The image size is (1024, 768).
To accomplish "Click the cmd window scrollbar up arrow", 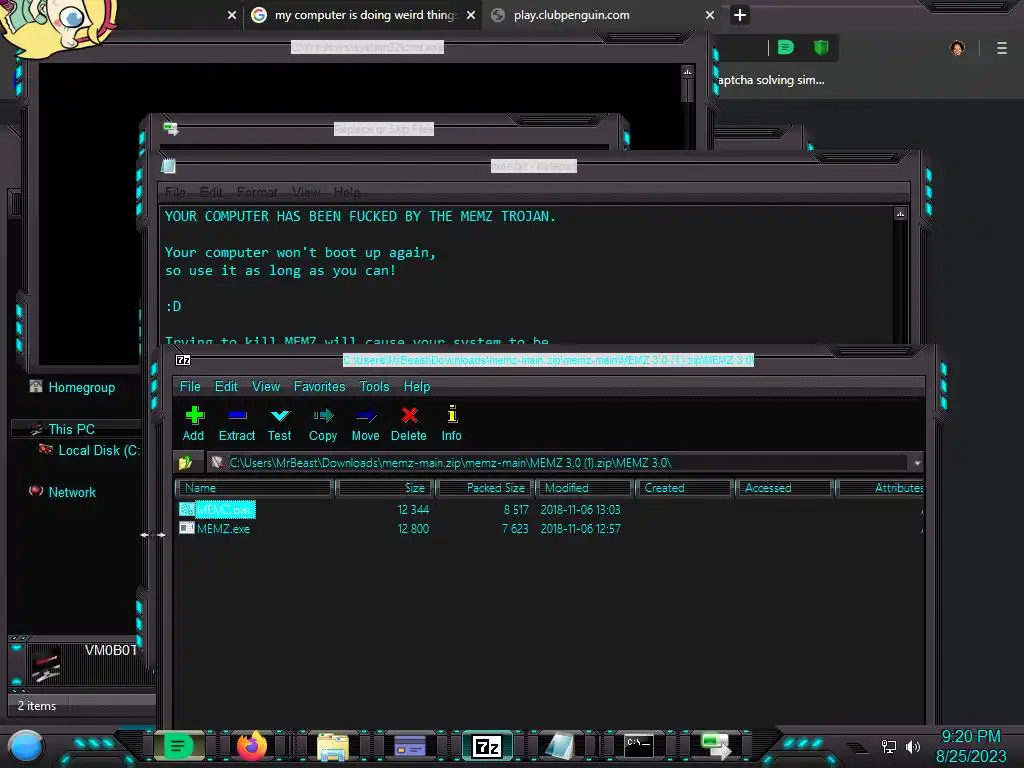I will pyautogui.click(x=687, y=71).
